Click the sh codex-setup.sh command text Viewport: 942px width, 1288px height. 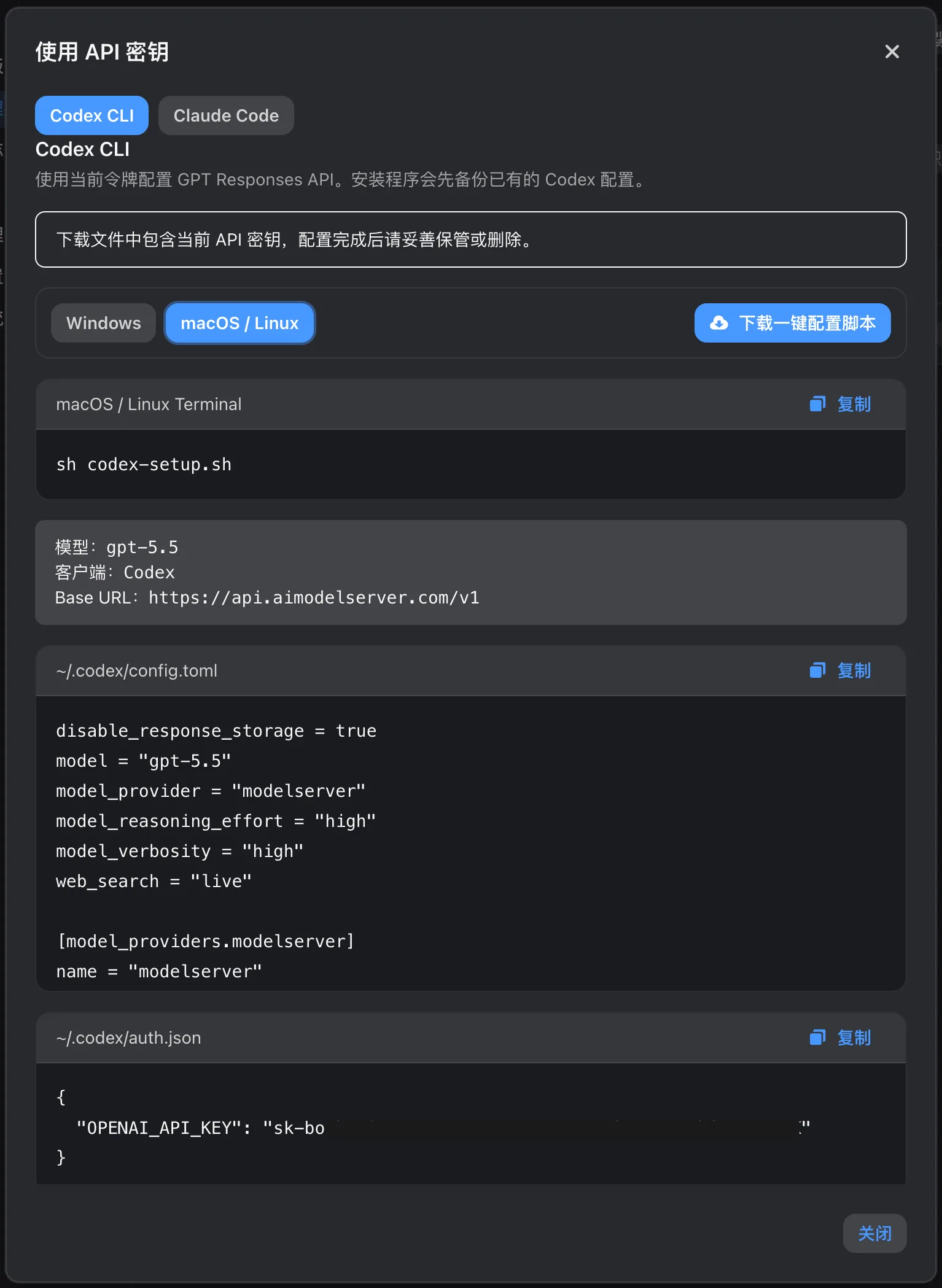[x=144, y=465]
